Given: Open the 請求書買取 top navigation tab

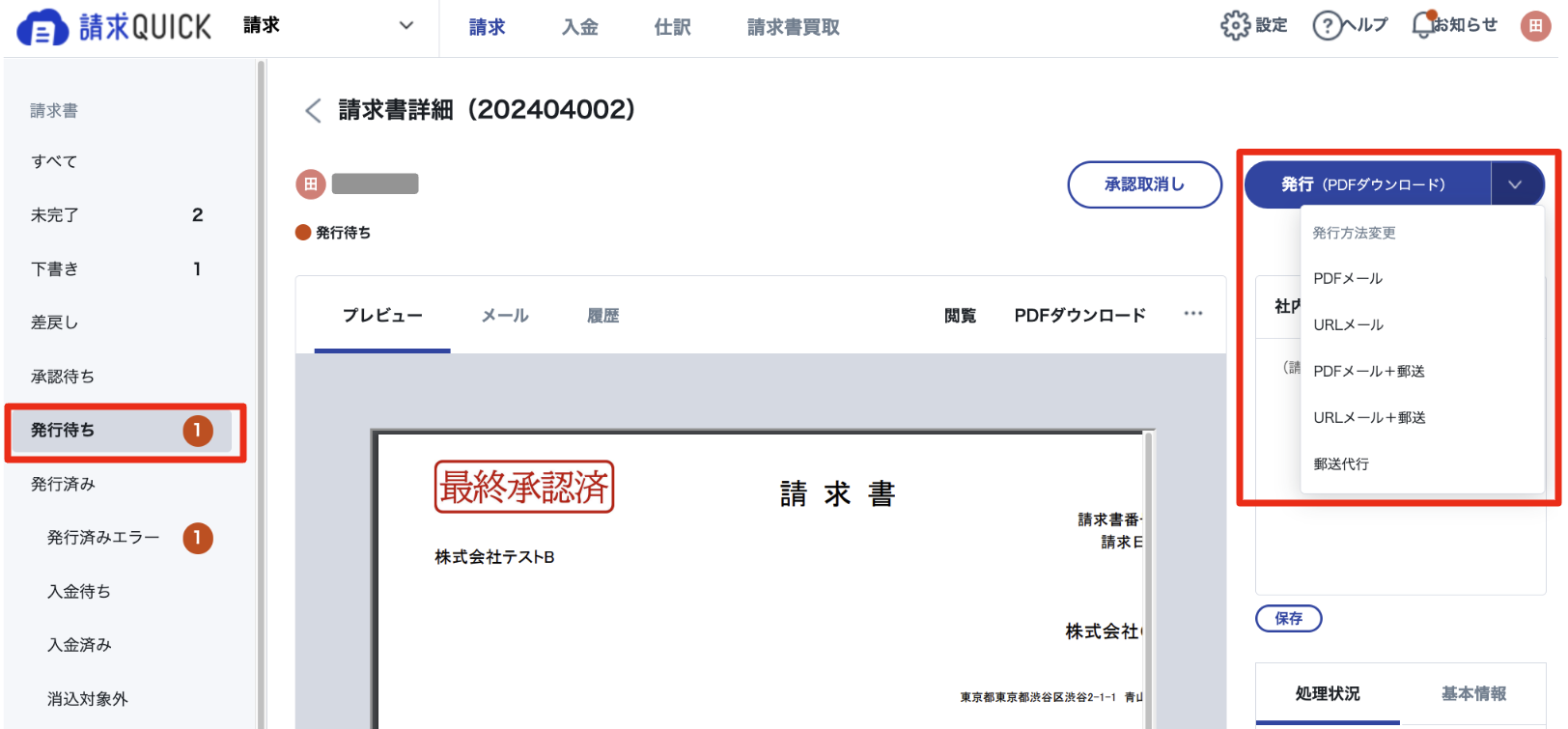Looking at the screenshot, I should [x=794, y=27].
